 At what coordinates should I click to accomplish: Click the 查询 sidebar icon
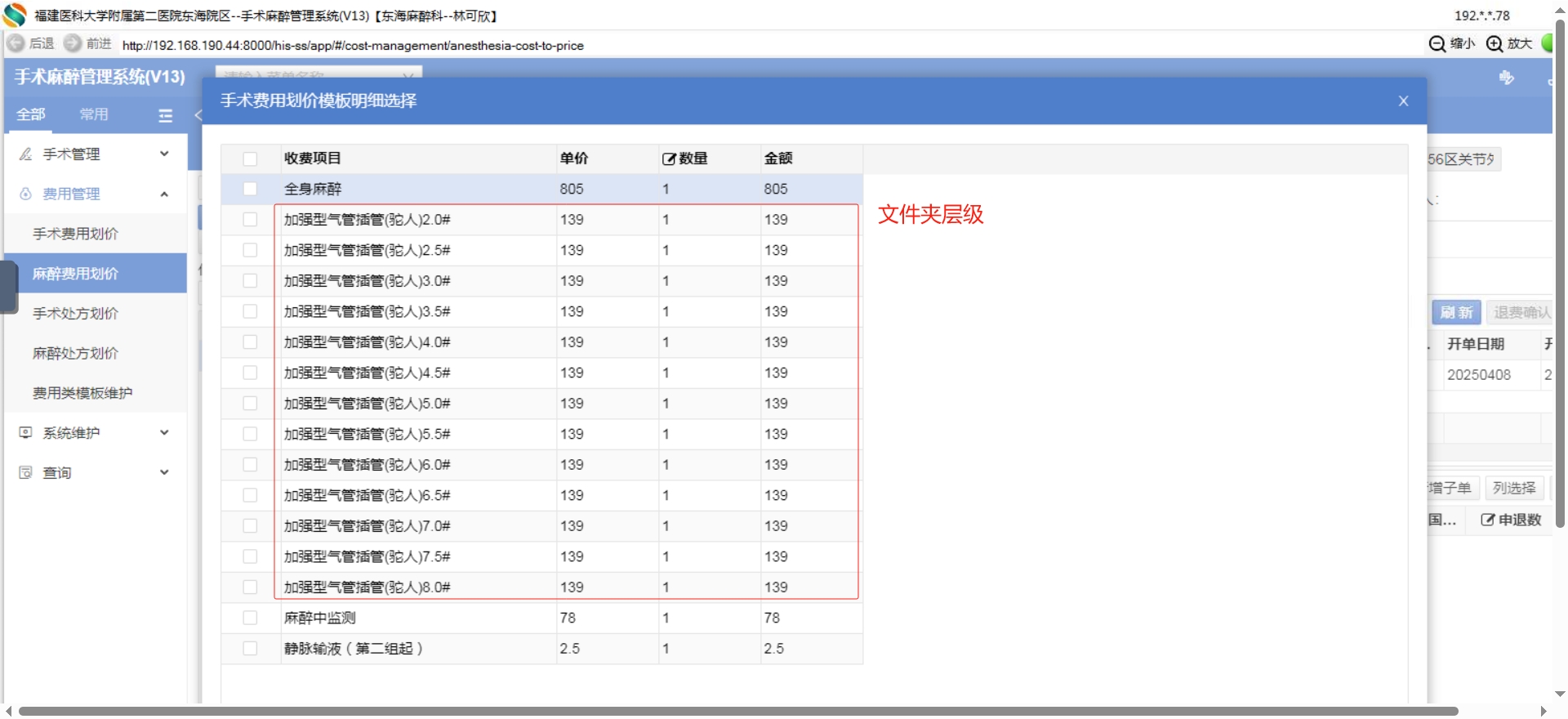point(26,472)
